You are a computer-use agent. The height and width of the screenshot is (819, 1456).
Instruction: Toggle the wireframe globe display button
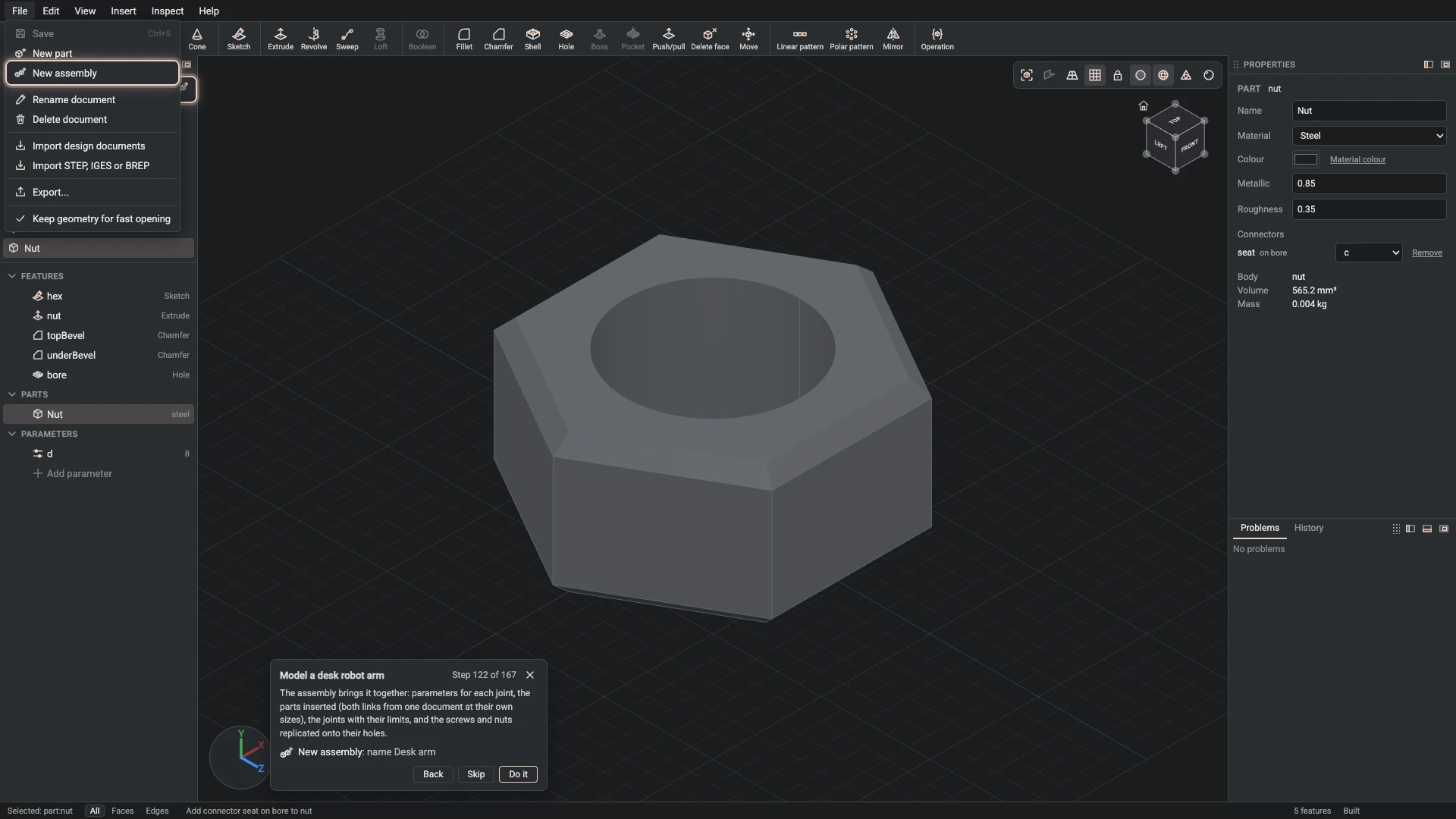coord(1163,75)
